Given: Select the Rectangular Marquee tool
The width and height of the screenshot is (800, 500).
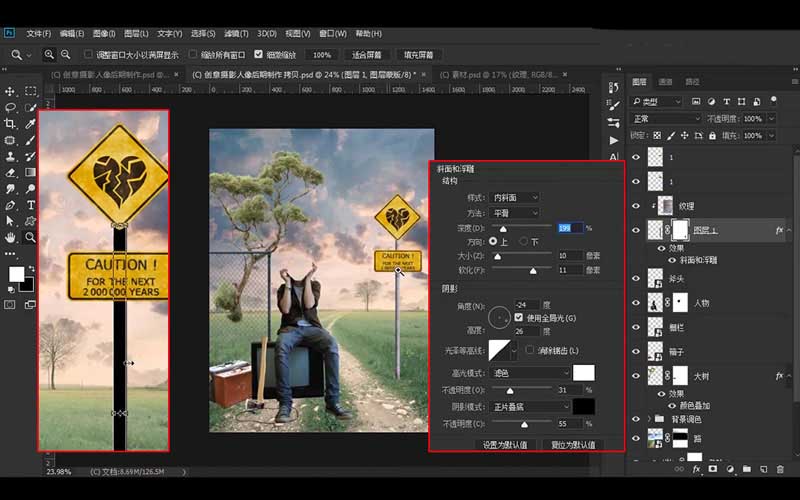Looking at the screenshot, I should (31, 91).
